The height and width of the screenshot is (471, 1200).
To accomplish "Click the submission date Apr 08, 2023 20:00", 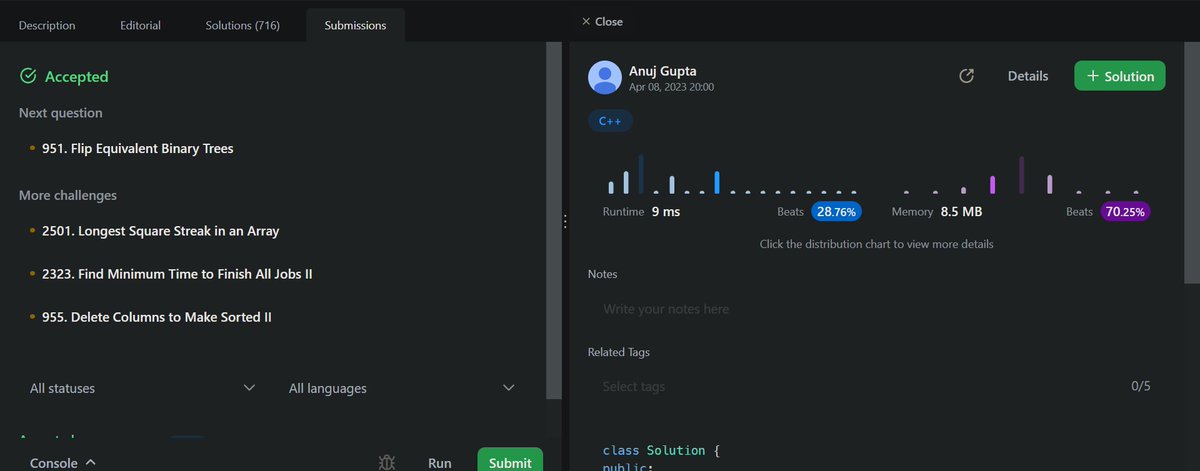I will [x=671, y=87].
